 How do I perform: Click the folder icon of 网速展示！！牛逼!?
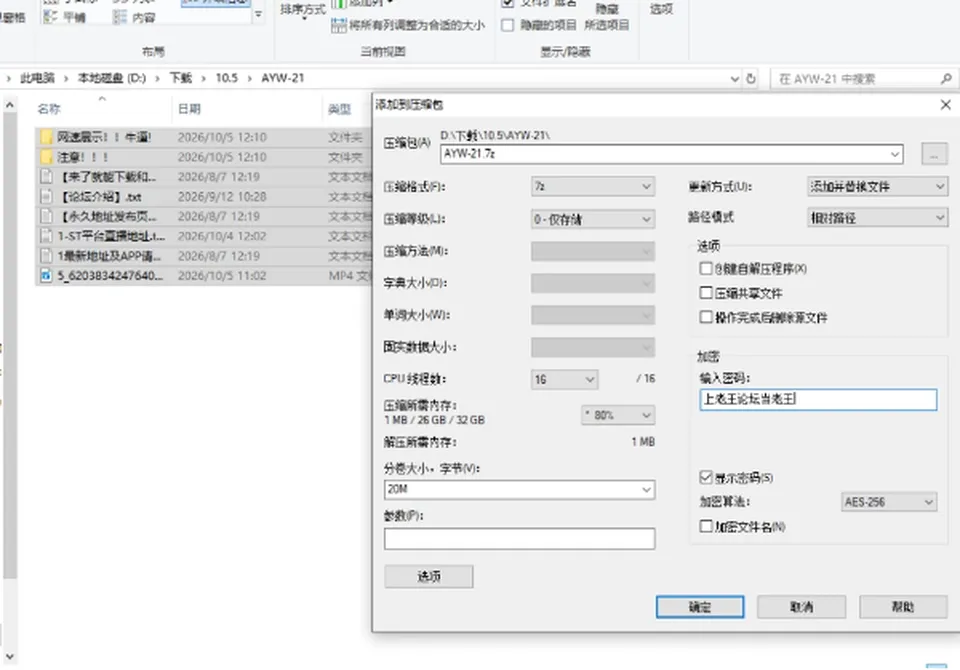point(47,137)
